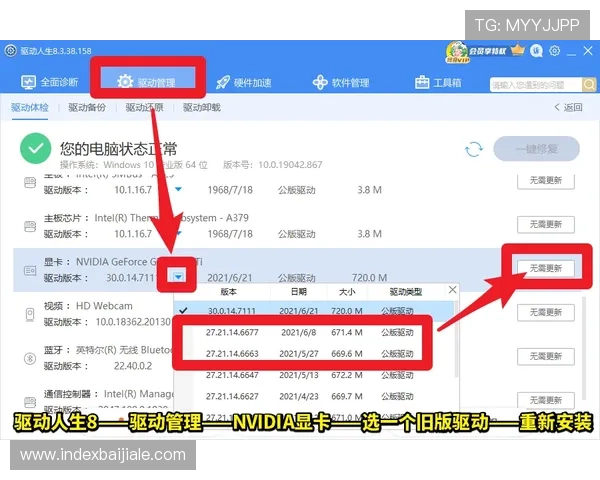
Task: Click 无需更新 button for Intel Thermal Subsystem
Action: click(x=546, y=224)
